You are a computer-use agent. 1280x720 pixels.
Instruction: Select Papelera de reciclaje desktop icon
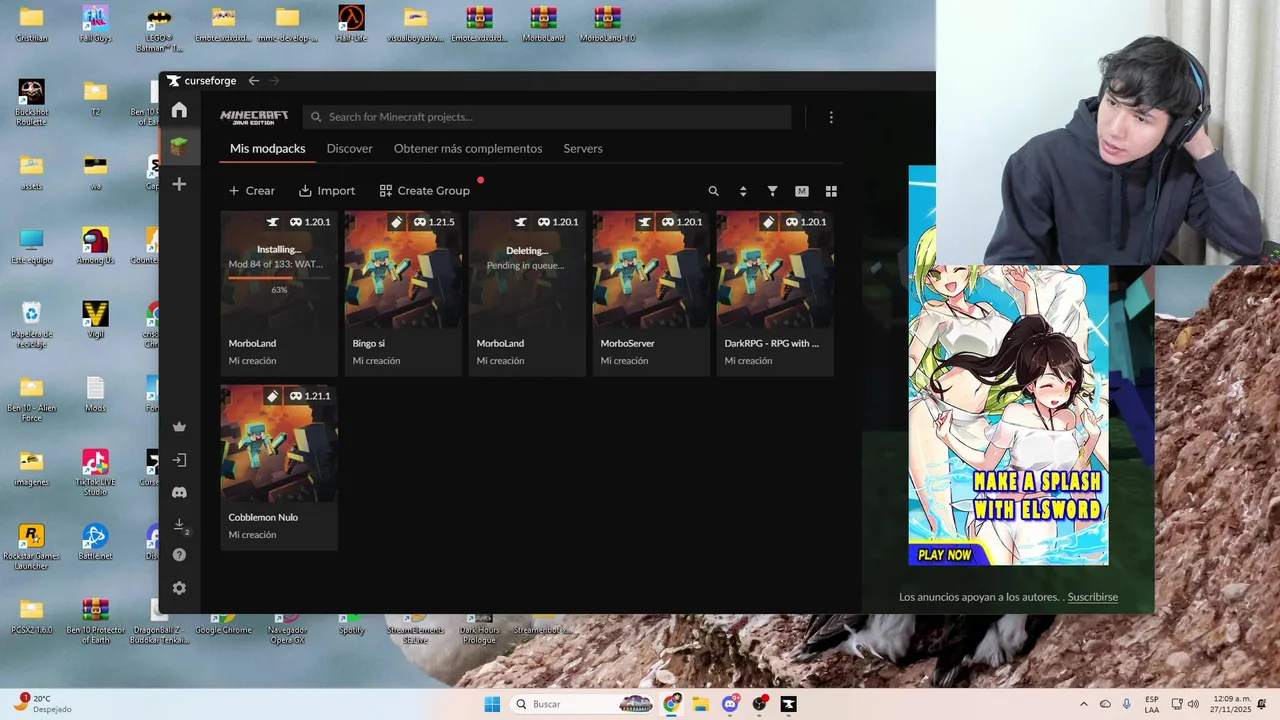(31, 324)
